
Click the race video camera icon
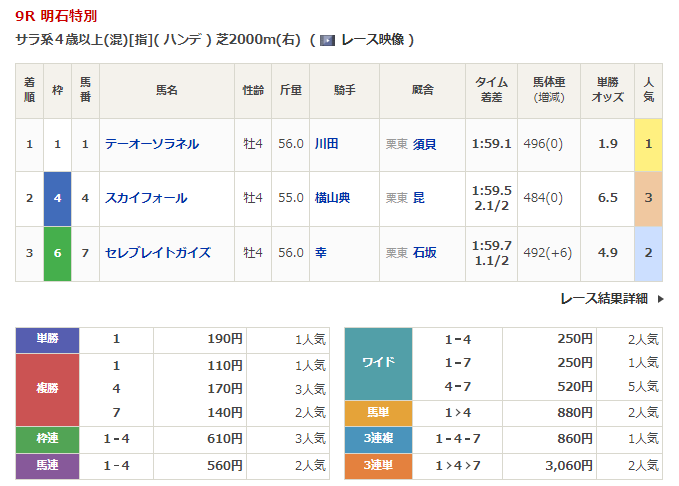[x=327, y=41]
